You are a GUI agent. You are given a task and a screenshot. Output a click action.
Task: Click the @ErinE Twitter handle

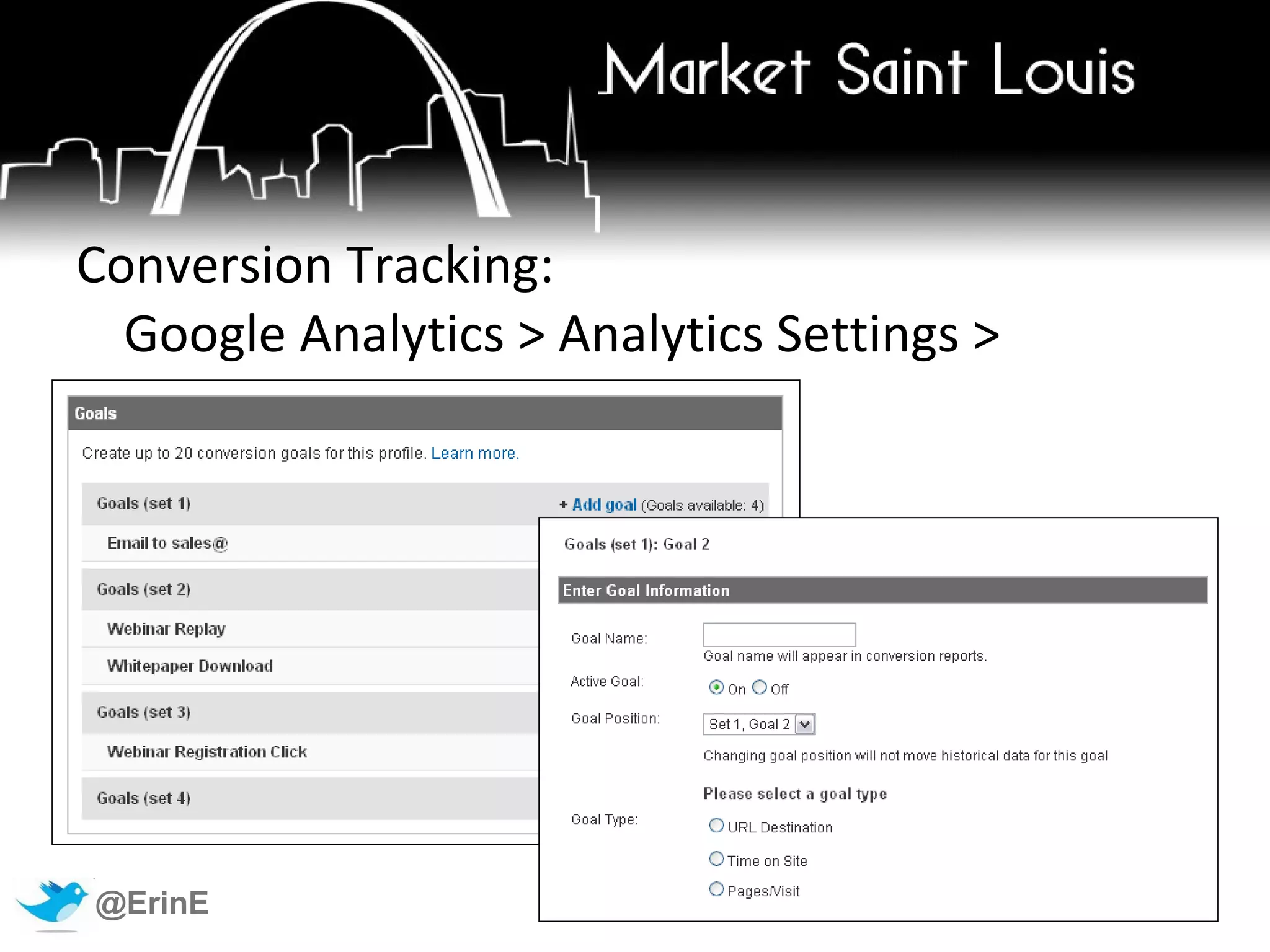click(152, 903)
